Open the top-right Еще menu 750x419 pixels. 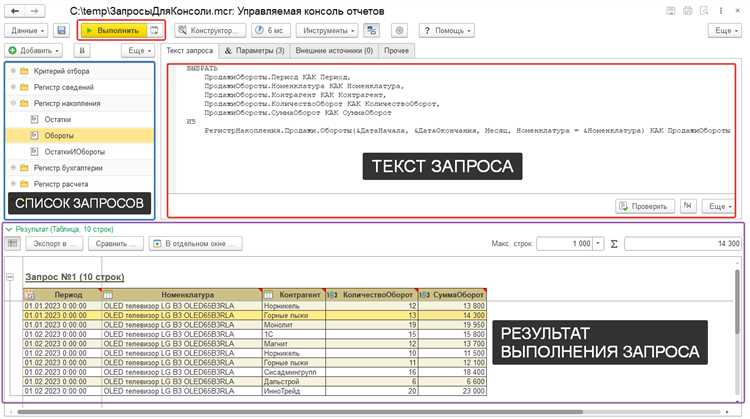tap(725, 30)
